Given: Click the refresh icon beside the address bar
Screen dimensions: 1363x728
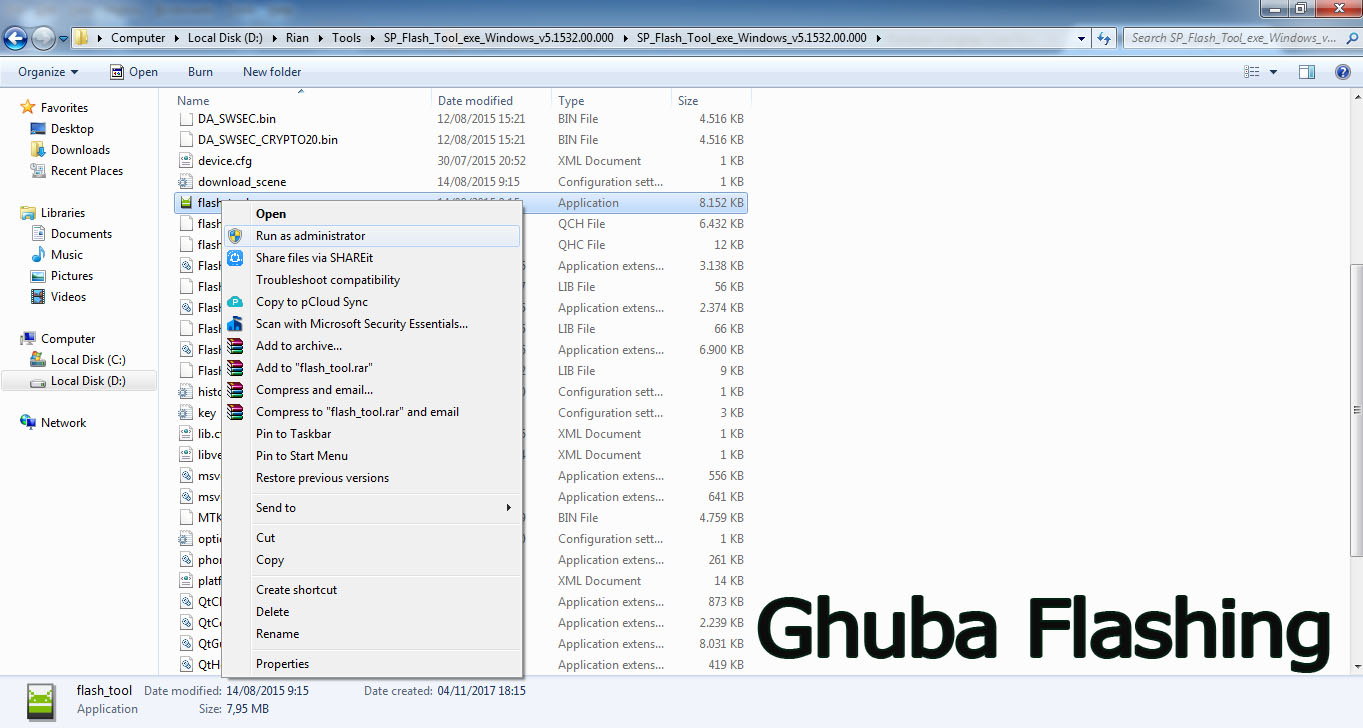Looking at the screenshot, I should pyautogui.click(x=1104, y=37).
